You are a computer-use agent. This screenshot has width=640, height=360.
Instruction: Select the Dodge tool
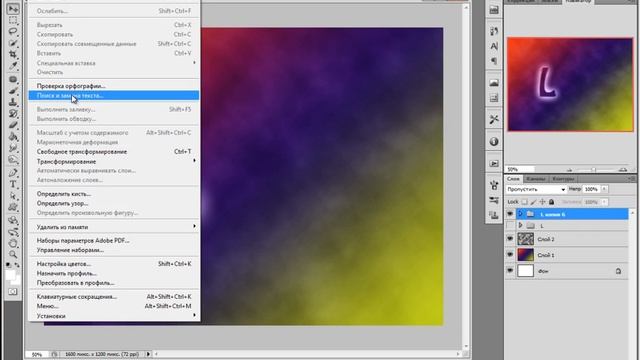click(x=13, y=160)
